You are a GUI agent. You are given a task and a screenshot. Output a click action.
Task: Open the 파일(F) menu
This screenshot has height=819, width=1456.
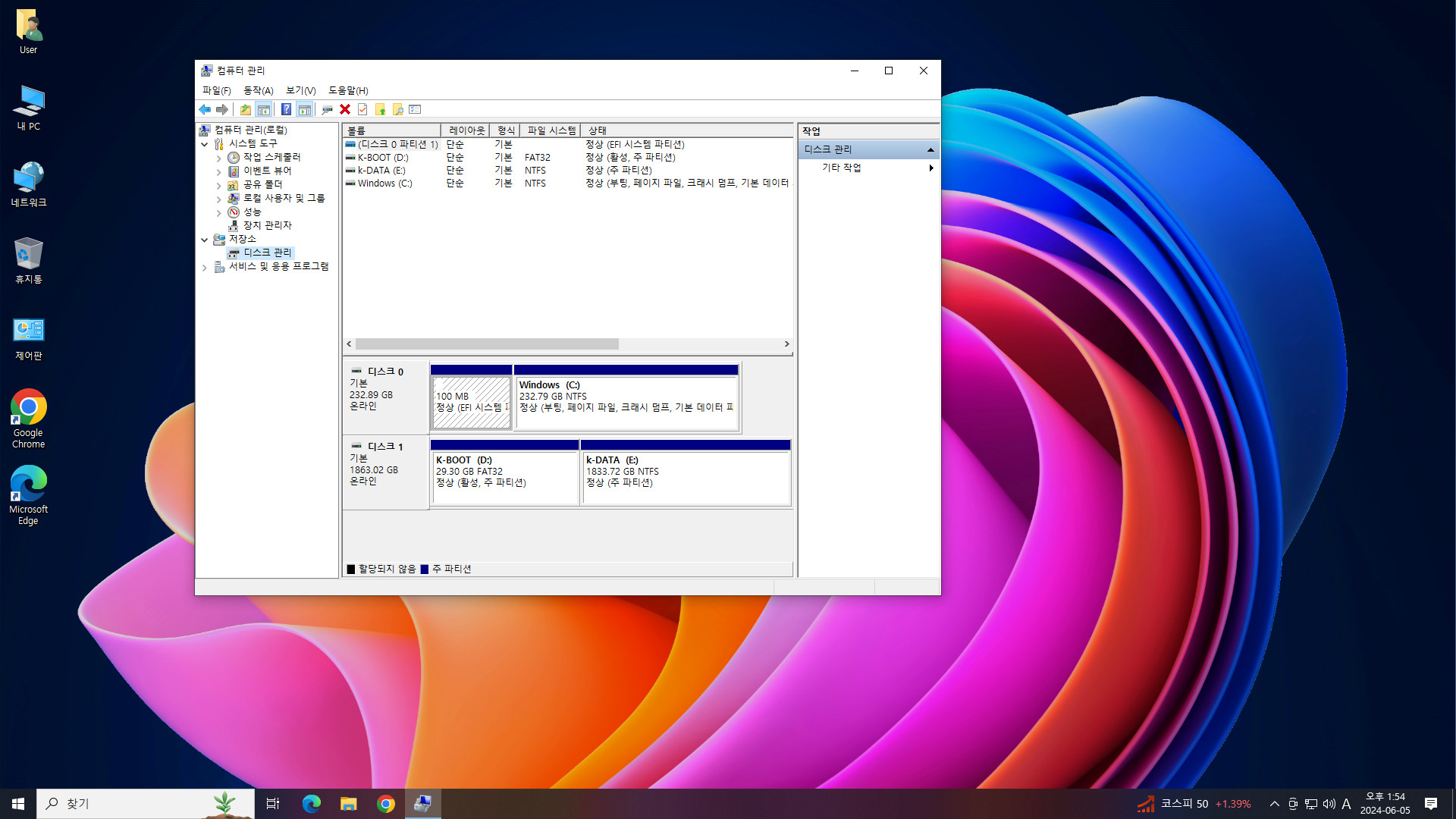tap(216, 90)
